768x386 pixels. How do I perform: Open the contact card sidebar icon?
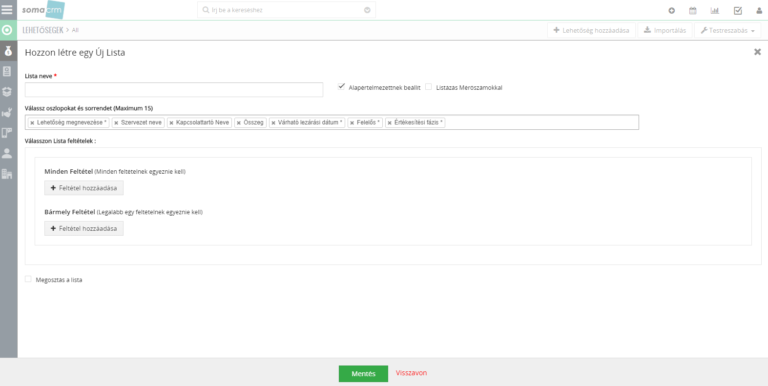7,72
